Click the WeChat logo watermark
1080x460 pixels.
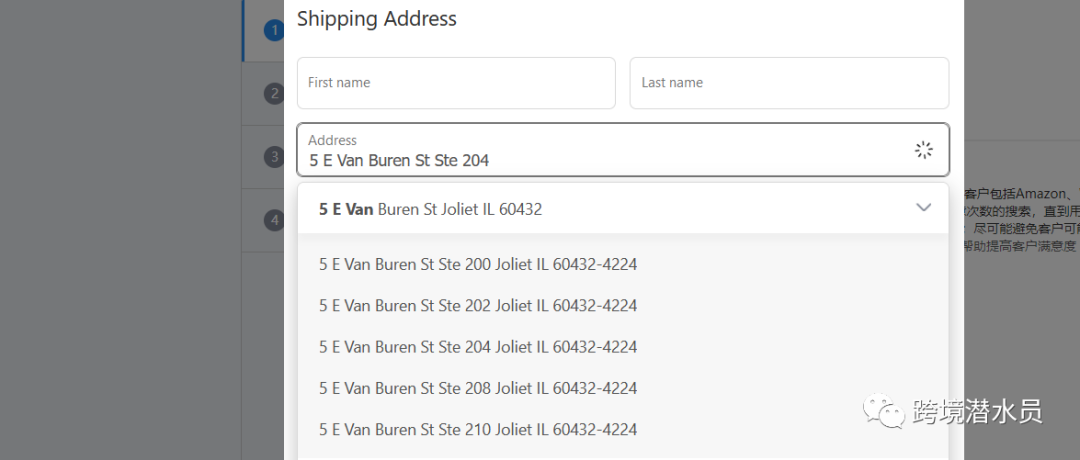[883, 409]
